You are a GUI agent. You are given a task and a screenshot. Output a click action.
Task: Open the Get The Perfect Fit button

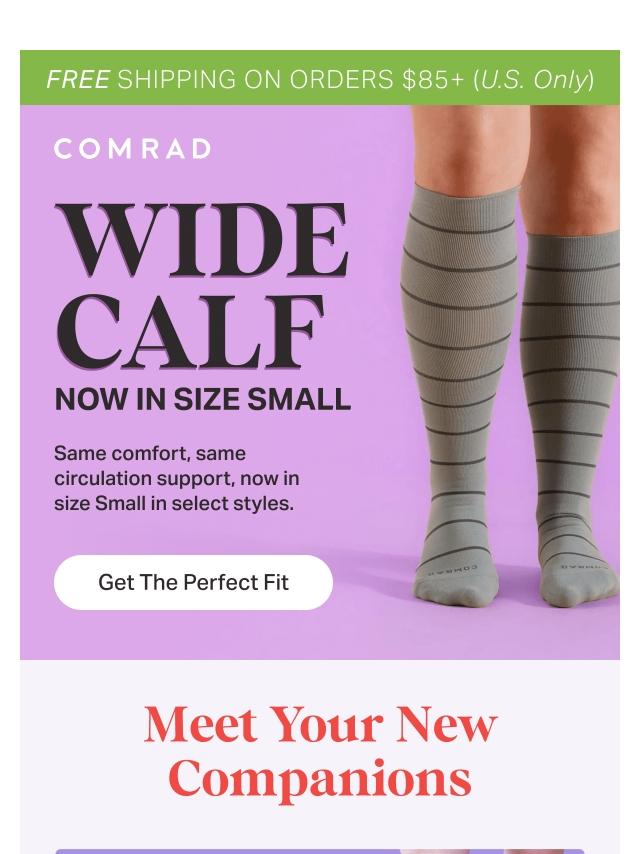(x=193, y=582)
